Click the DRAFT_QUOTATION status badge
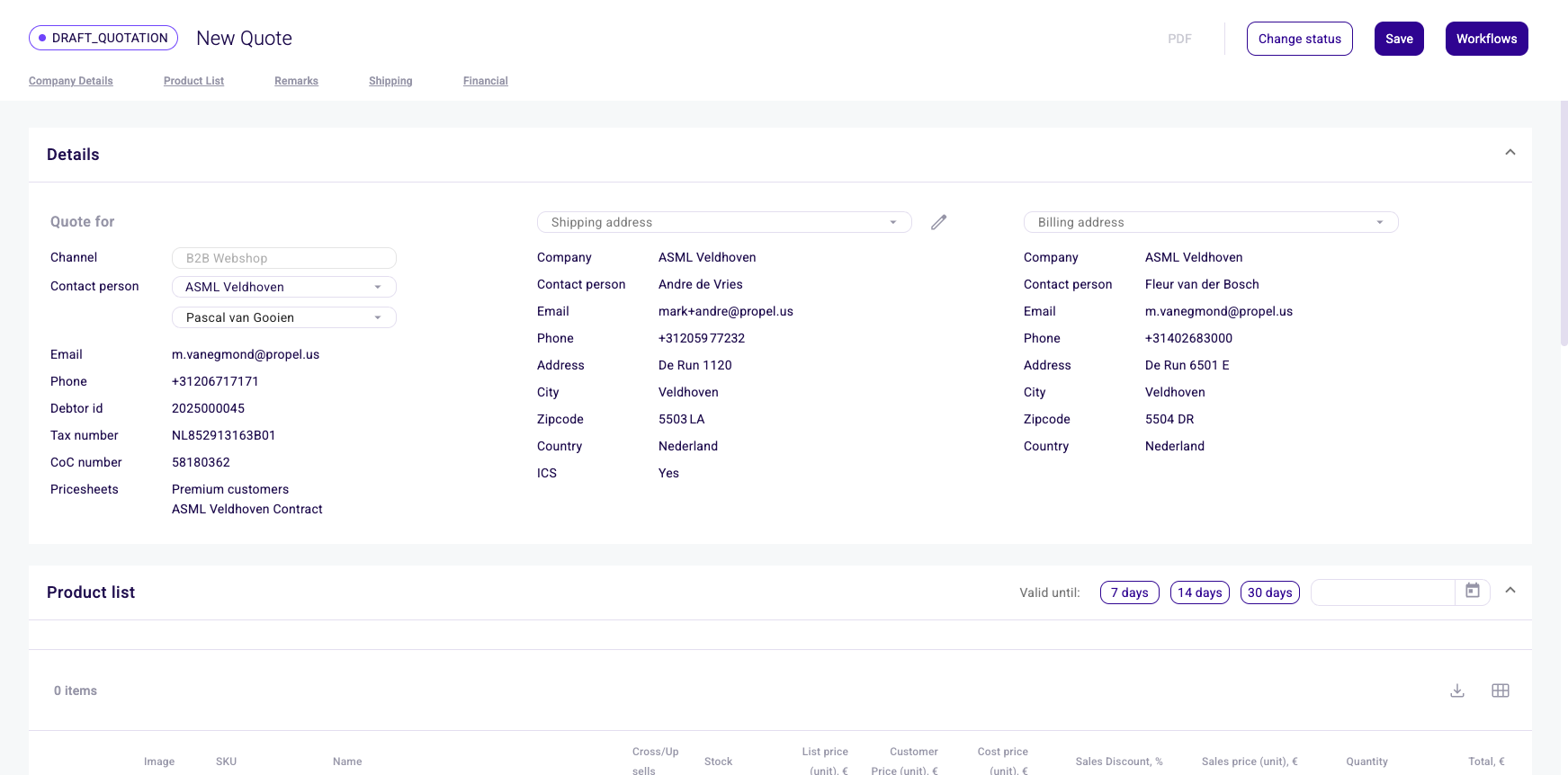Viewport: 1568px width, 775px height. click(x=103, y=38)
